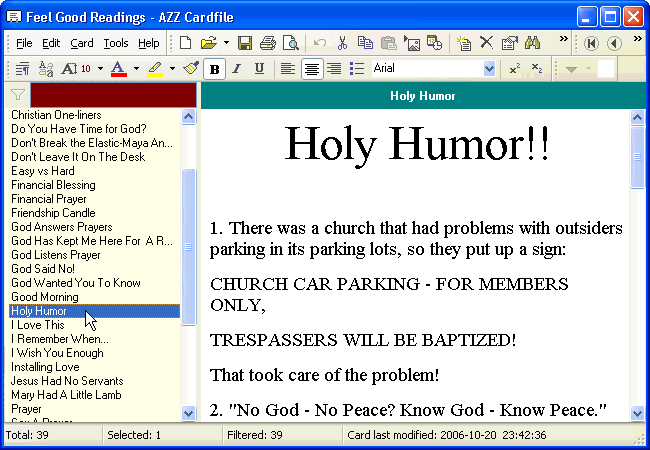
Task: Click the Insert Picture icon
Action: tap(411, 43)
